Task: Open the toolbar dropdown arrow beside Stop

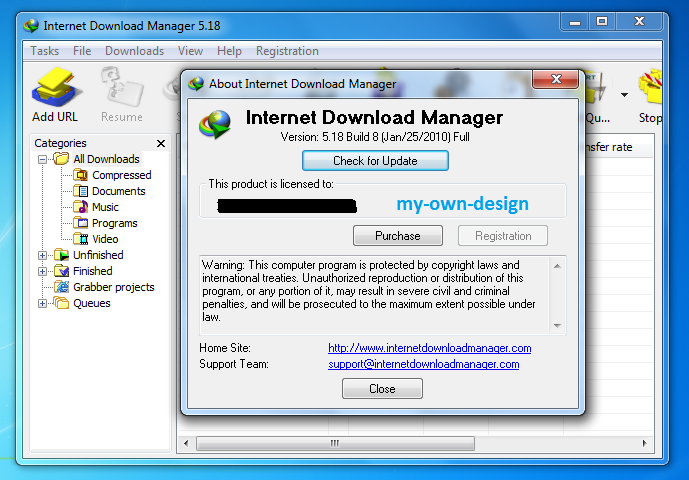Action: pyautogui.click(x=624, y=95)
